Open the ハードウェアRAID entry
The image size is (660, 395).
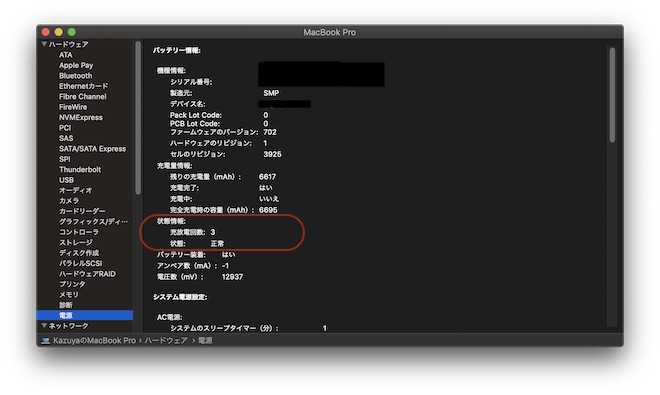[x=87, y=274]
